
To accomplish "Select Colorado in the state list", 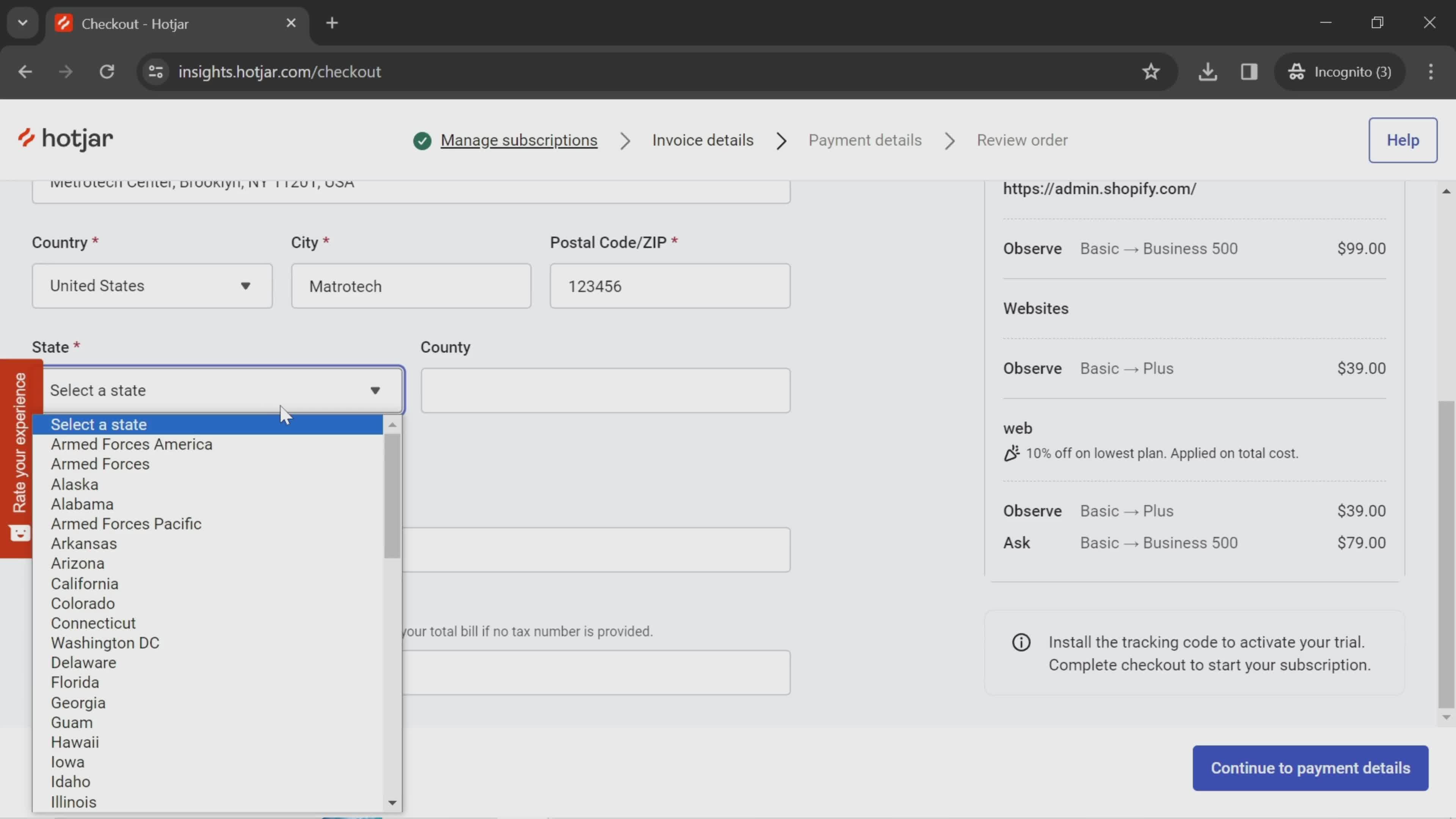I will (207, 604).
